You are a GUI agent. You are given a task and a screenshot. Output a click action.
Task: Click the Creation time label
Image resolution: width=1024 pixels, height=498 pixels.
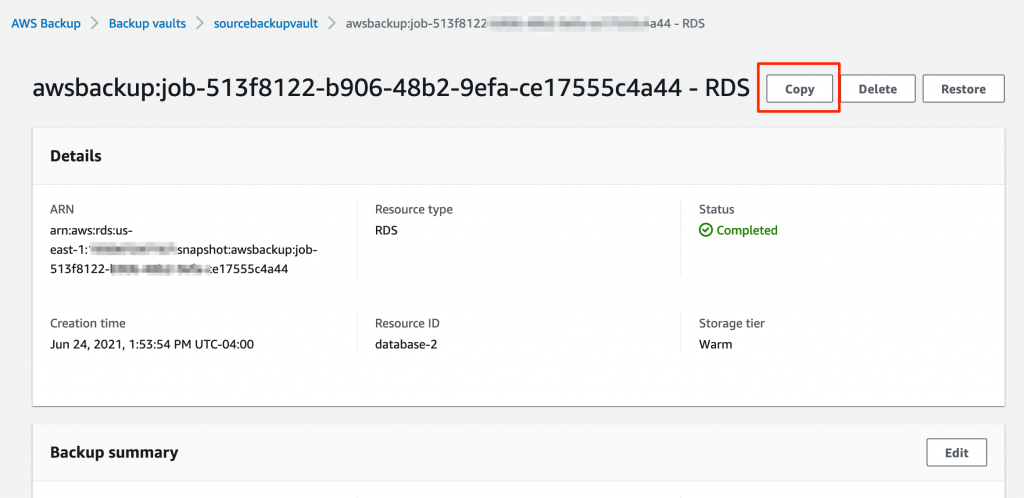pyautogui.click(x=88, y=323)
